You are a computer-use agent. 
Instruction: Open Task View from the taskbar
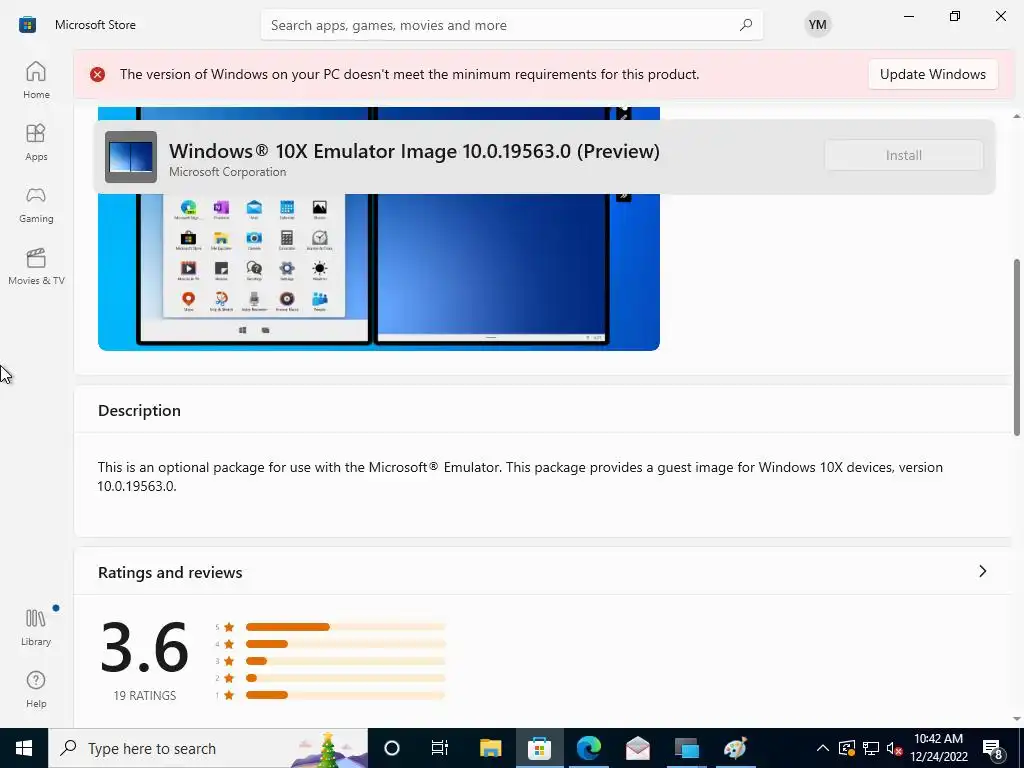[x=440, y=748]
